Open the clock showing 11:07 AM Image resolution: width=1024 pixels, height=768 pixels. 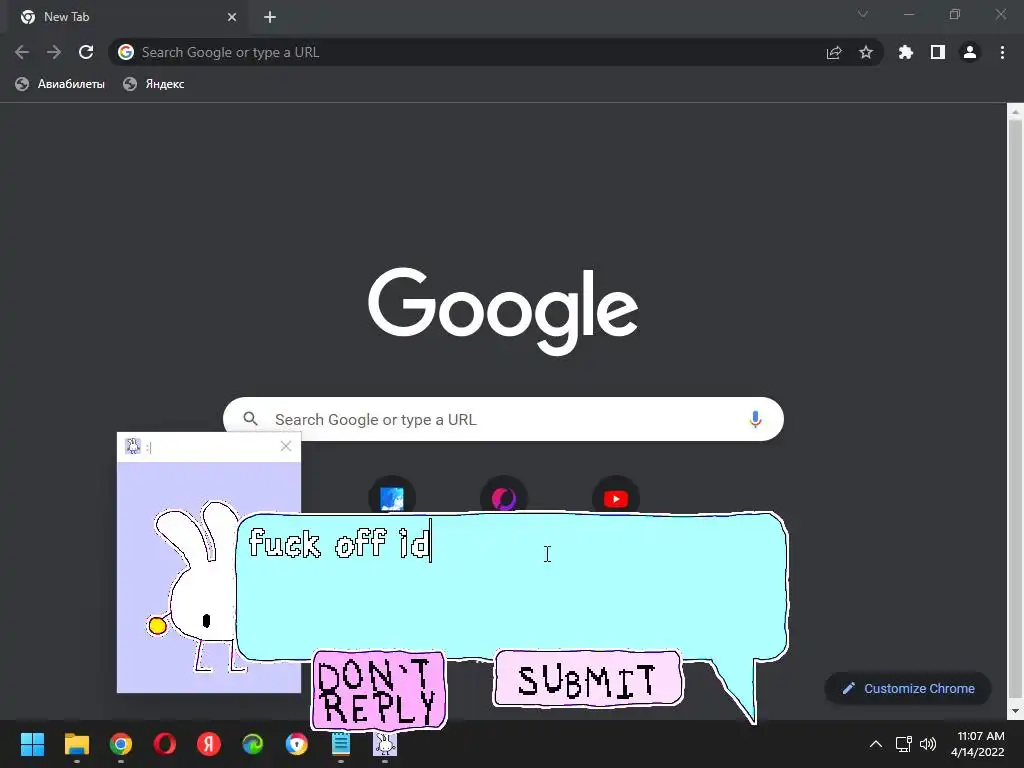tap(978, 744)
